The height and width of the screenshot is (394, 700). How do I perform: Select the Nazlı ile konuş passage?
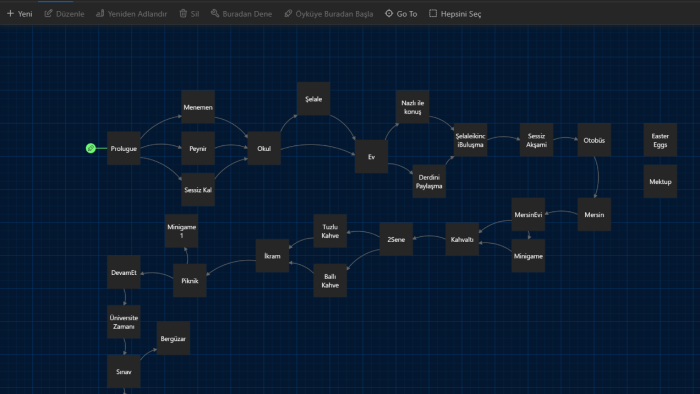pyautogui.click(x=412, y=107)
